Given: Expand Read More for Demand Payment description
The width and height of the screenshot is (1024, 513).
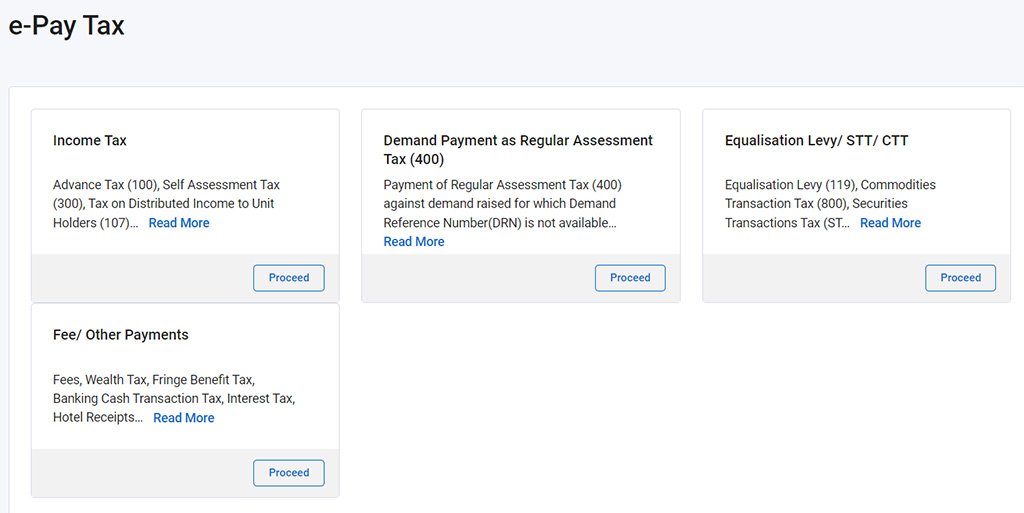Looking at the screenshot, I should tap(414, 242).
